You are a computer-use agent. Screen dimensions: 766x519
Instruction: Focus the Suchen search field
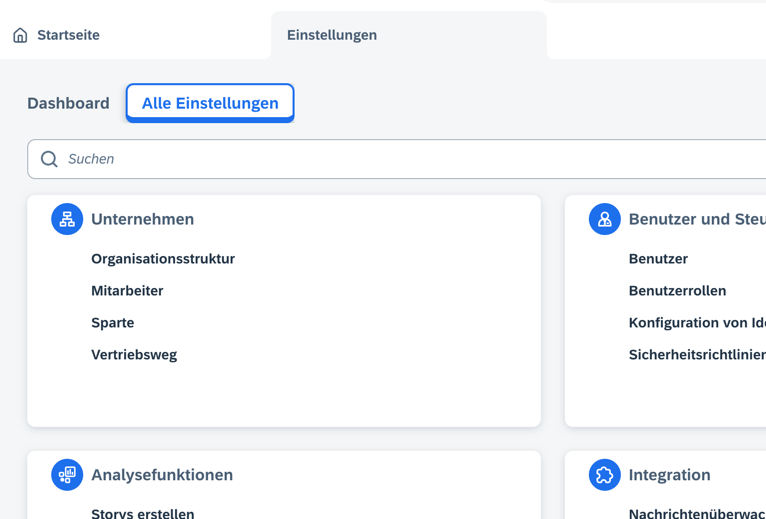pos(400,159)
